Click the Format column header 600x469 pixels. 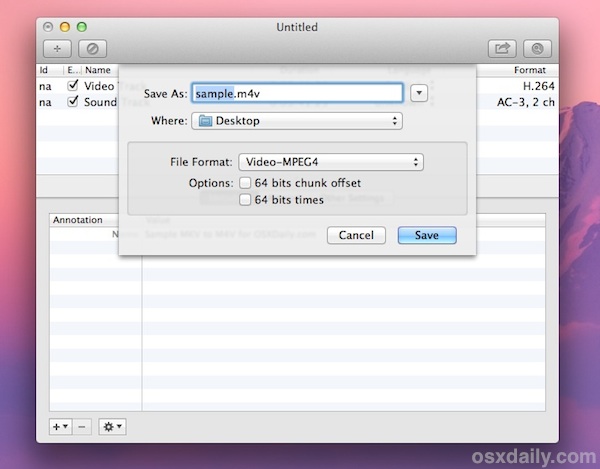[x=530, y=70]
